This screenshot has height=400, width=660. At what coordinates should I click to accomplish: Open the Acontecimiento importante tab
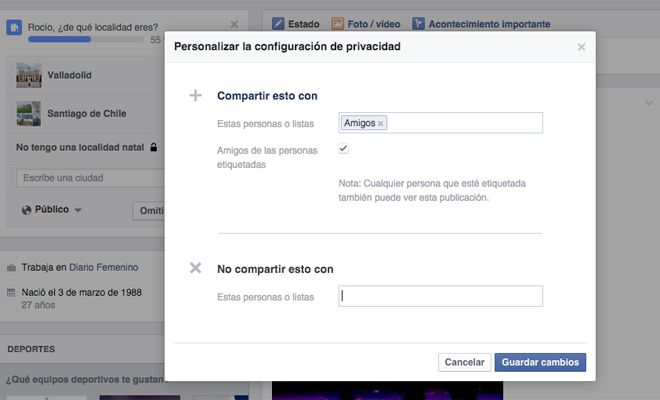tap(482, 24)
